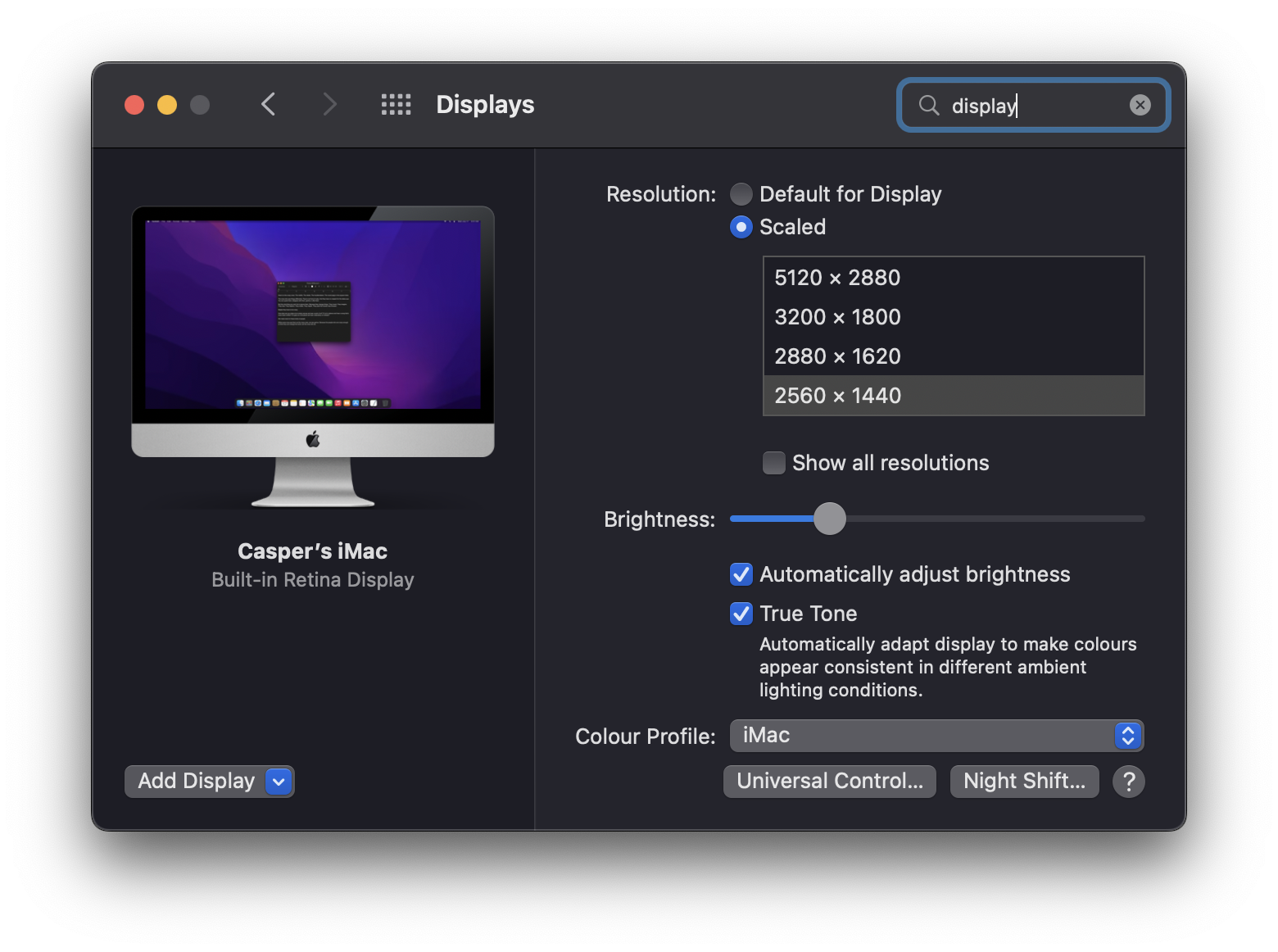
Task: Select Casper's iMac display thumbnail
Action: (x=313, y=357)
